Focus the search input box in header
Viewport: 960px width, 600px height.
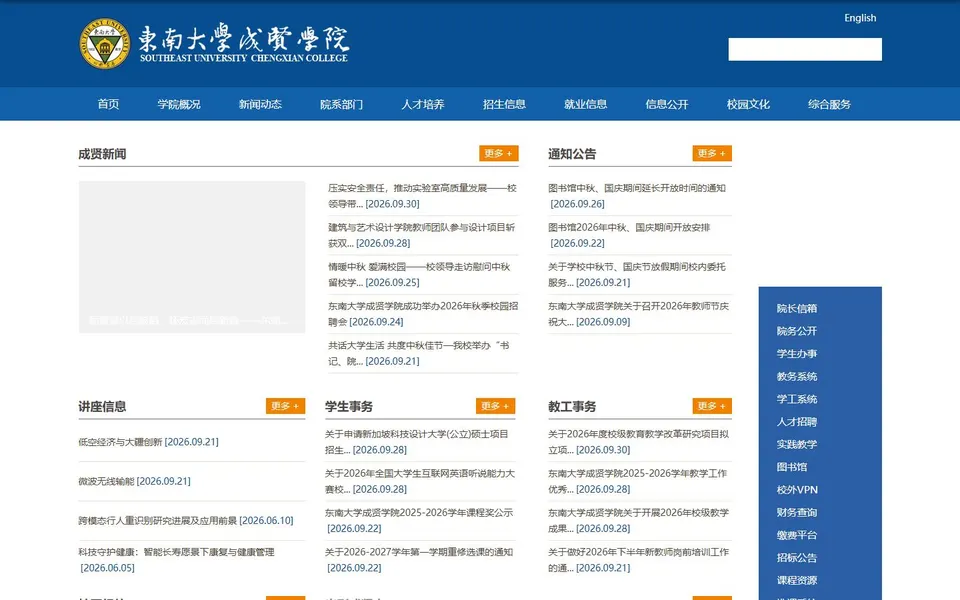pyautogui.click(x=804, y=49)
